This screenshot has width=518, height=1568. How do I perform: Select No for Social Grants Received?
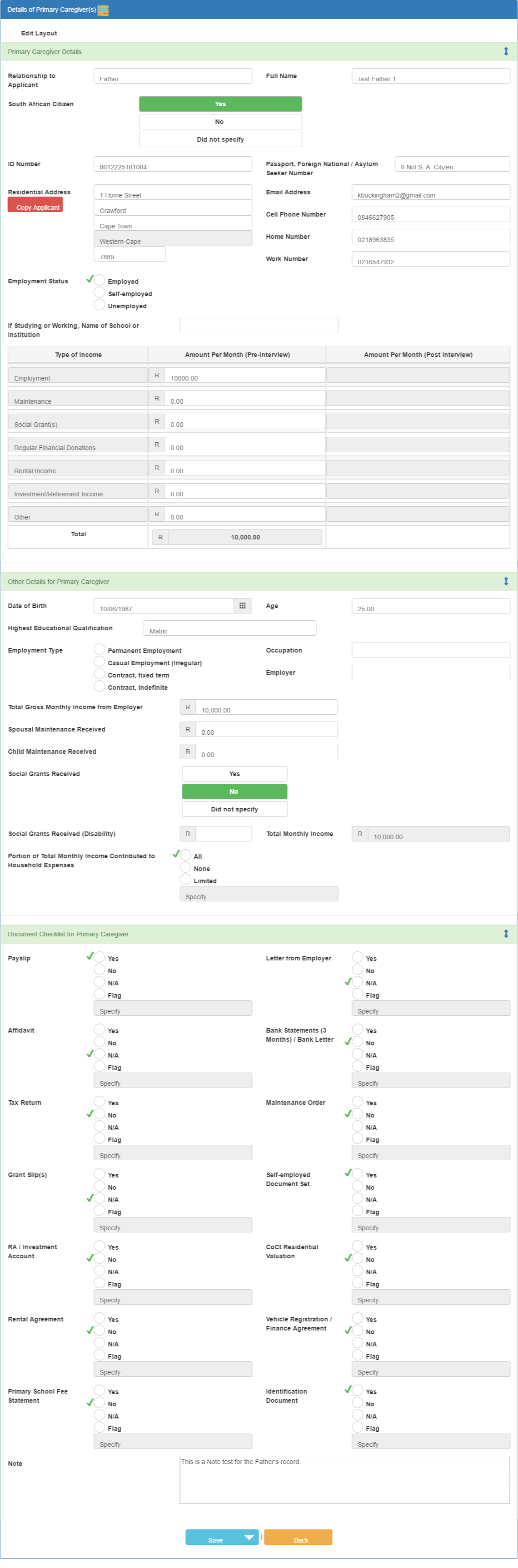234,791
